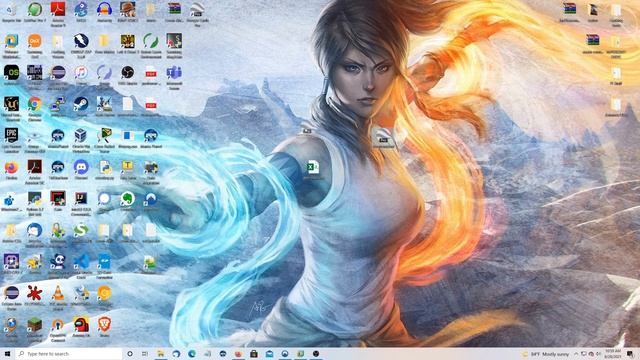Launch Minecraft from the desktop
This screenshot has width=640, height=360.
[35, 329]
